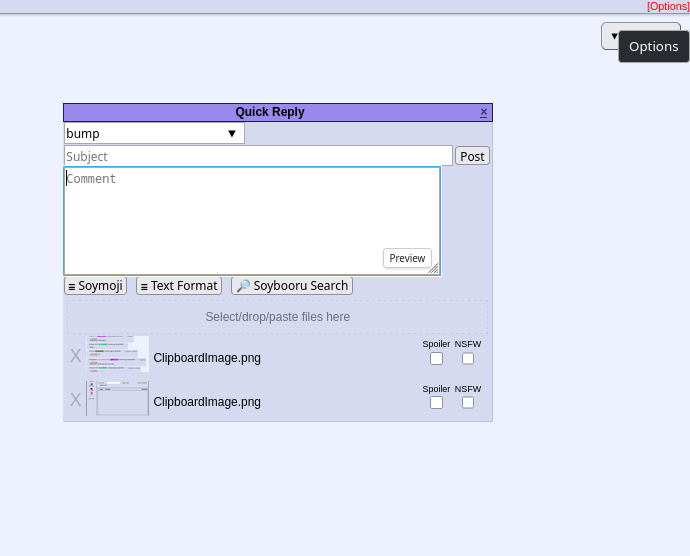Enable Spoiler on the second image

[x=436, y=403]
